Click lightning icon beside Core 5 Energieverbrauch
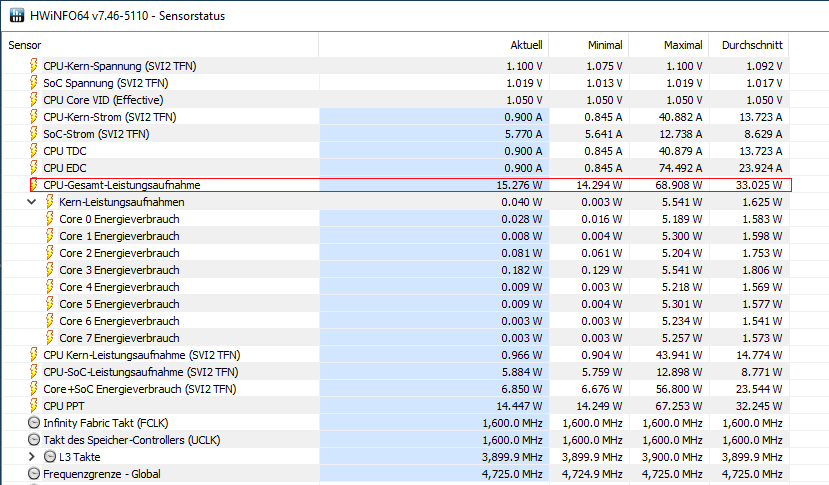This screenshot has width=829, height=485. click(50, 304)
